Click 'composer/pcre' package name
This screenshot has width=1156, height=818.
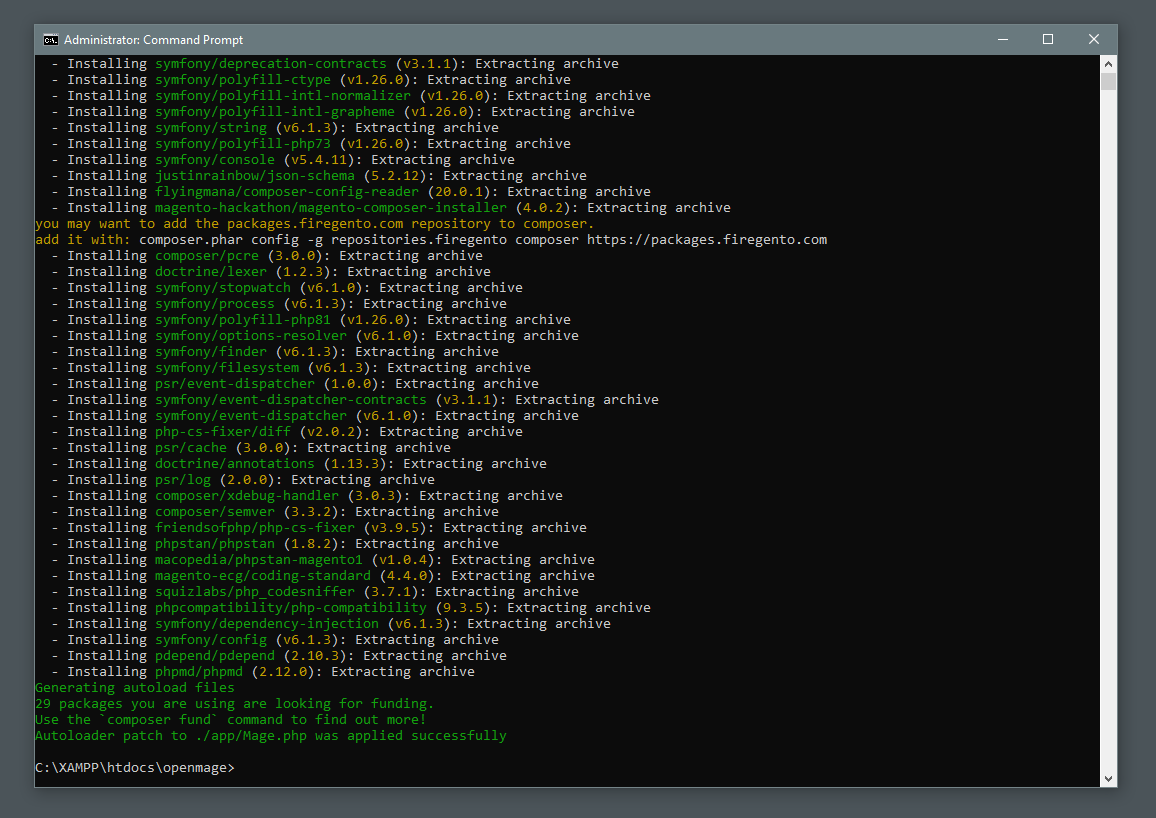(206, 256)
